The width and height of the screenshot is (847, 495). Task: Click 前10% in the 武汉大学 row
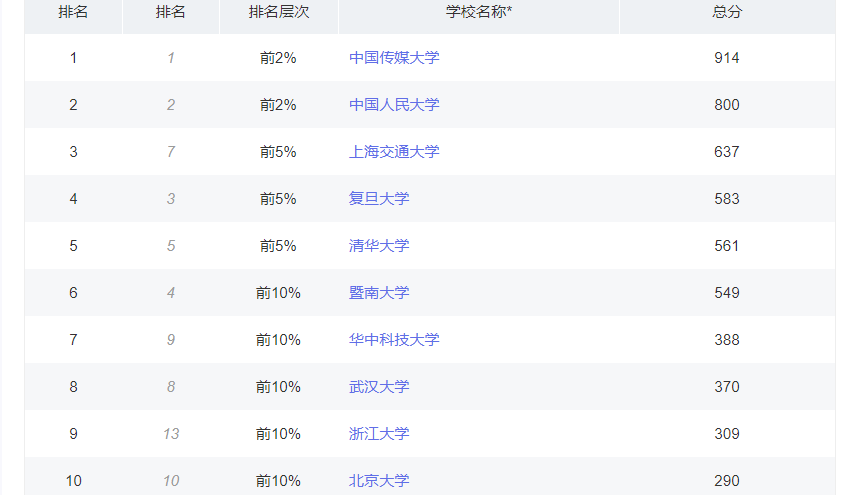coord(278,387)
